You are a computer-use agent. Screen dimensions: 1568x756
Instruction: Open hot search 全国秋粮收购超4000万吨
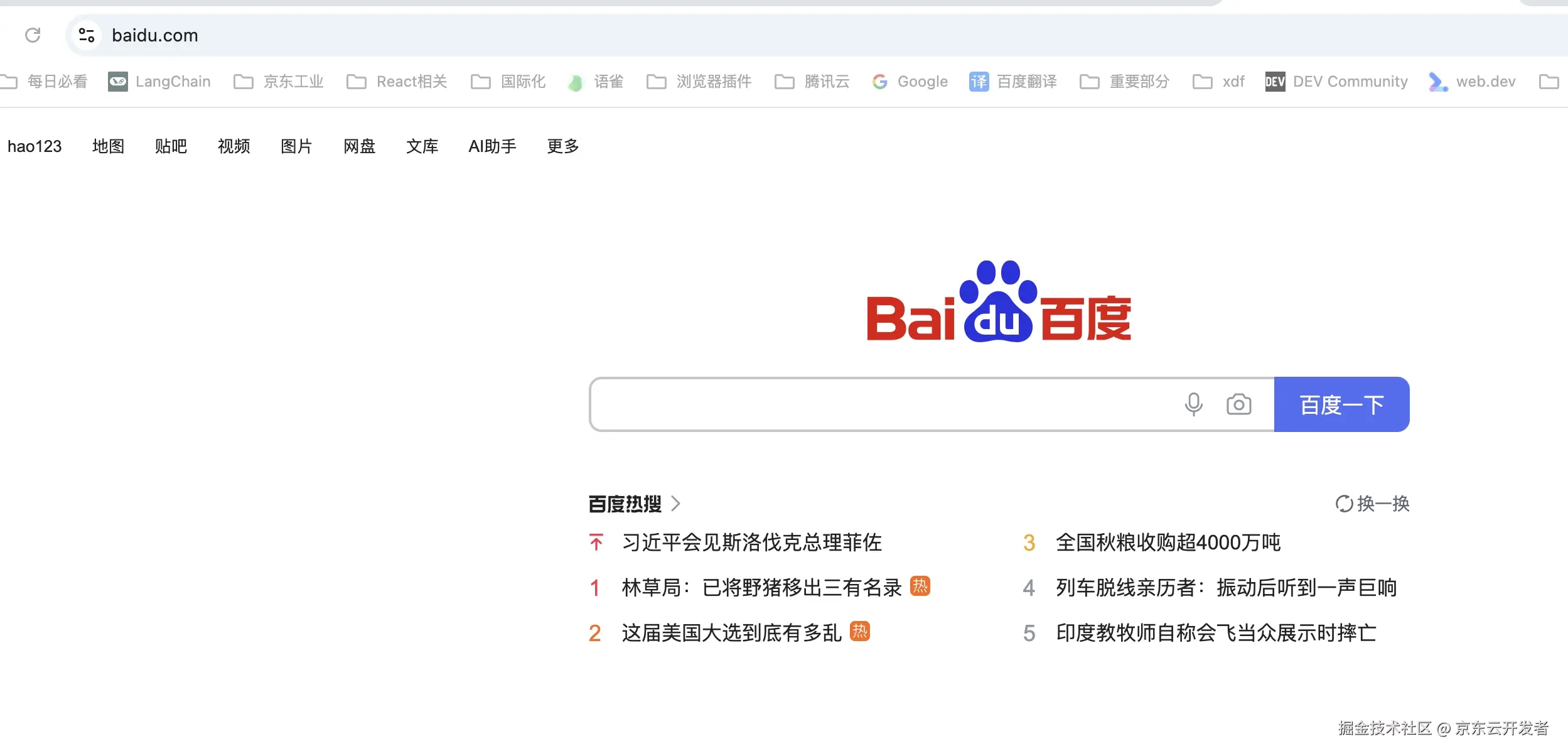pos(1168,543)
